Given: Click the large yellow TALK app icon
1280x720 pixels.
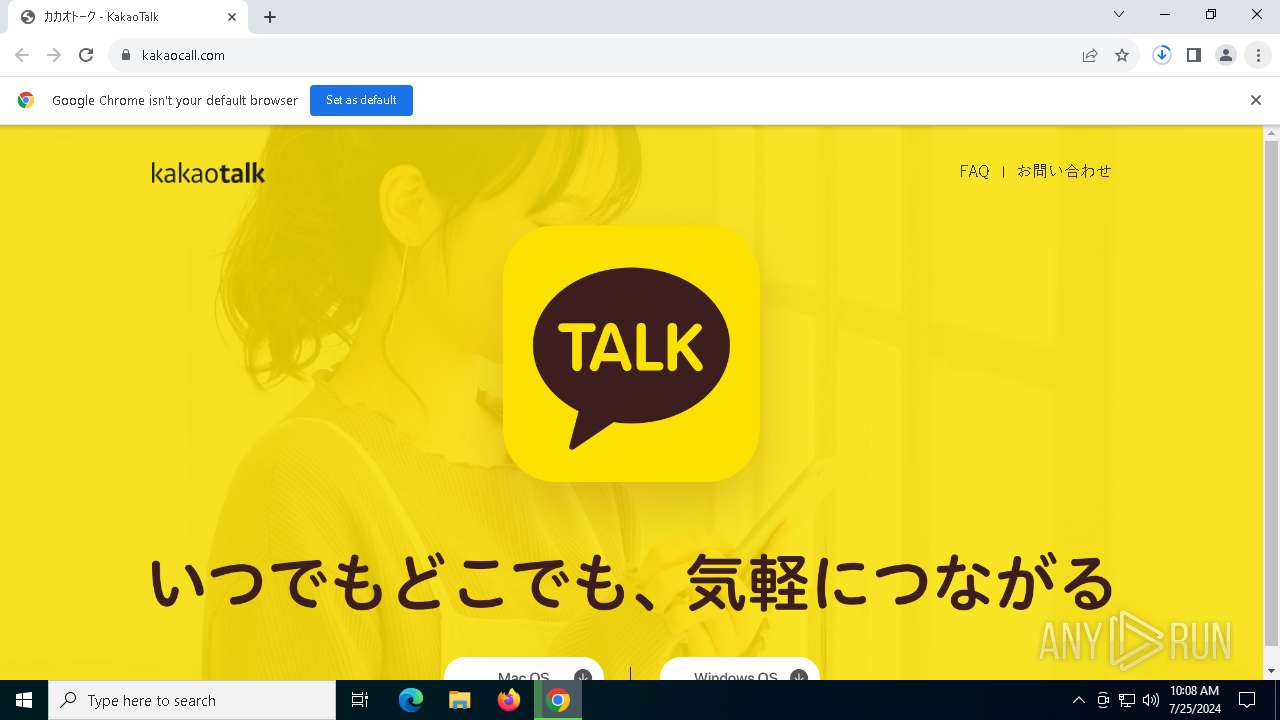Looking at the screenshot, I should (631, 354).
